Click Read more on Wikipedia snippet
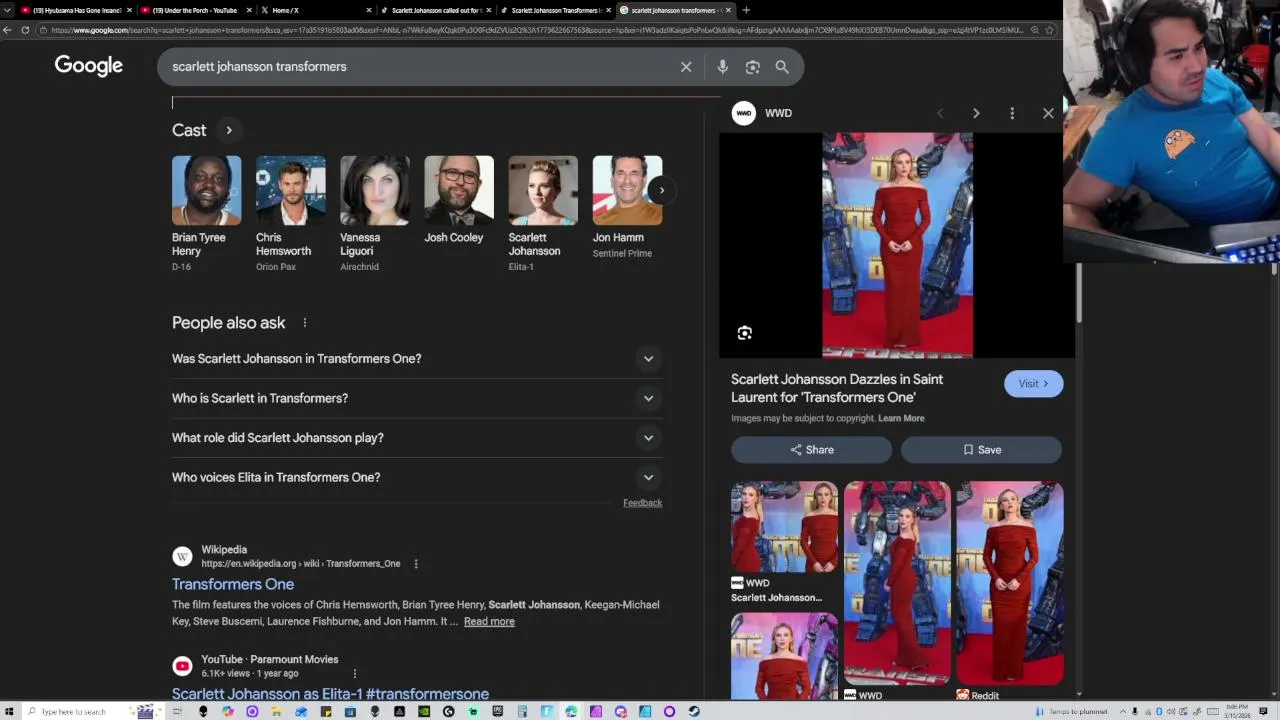The width and height of the screenshot is (1280, 720). [489, 622]
